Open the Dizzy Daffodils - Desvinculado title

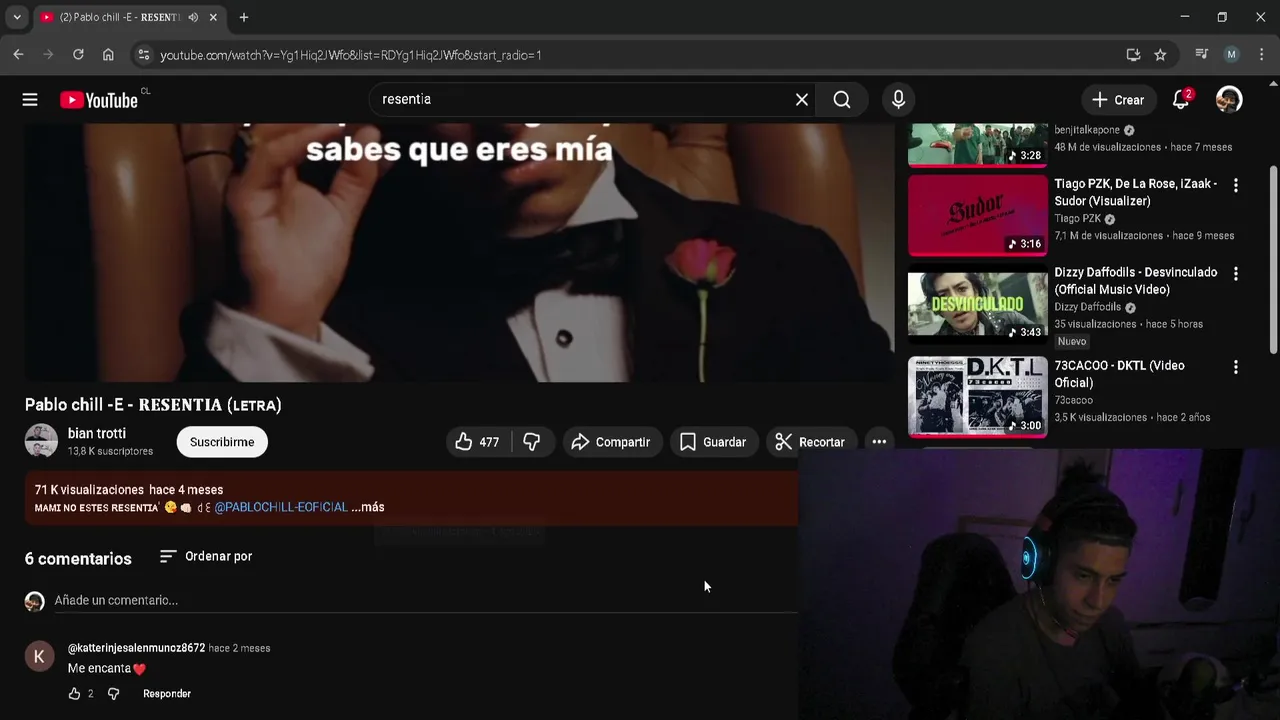pos(1136,281)
